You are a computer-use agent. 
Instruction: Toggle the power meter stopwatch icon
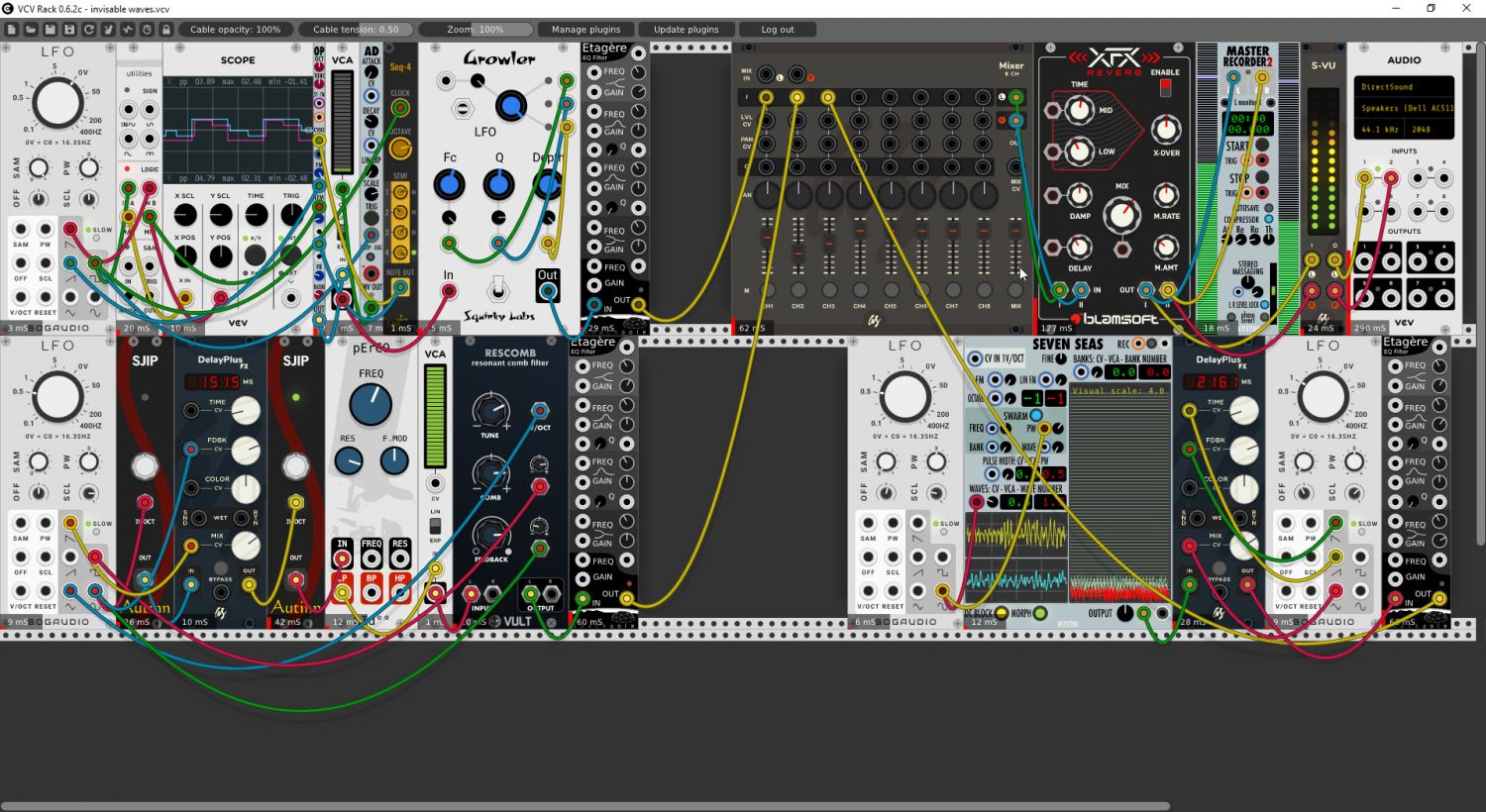[147, 30]
